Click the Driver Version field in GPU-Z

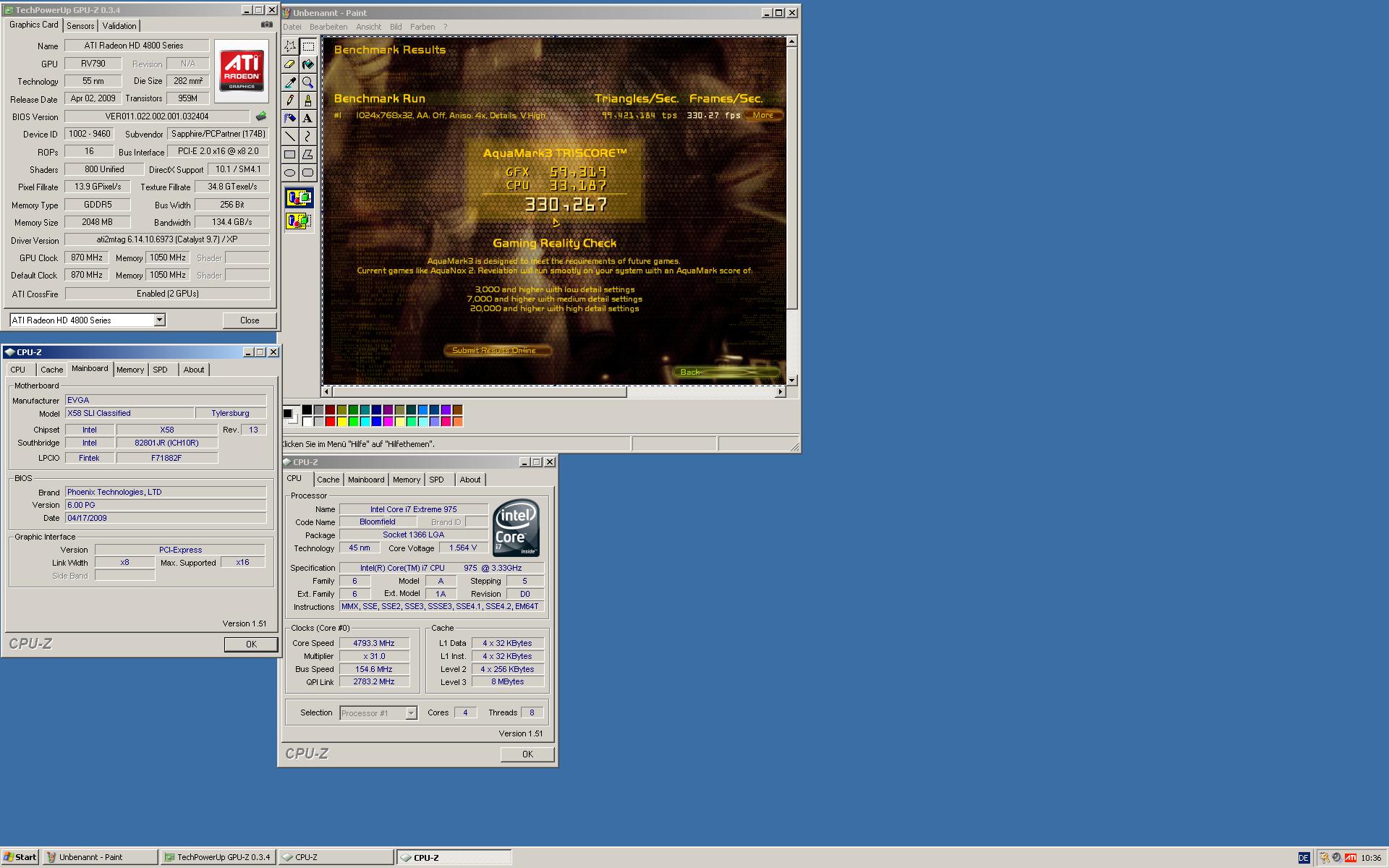167,240
